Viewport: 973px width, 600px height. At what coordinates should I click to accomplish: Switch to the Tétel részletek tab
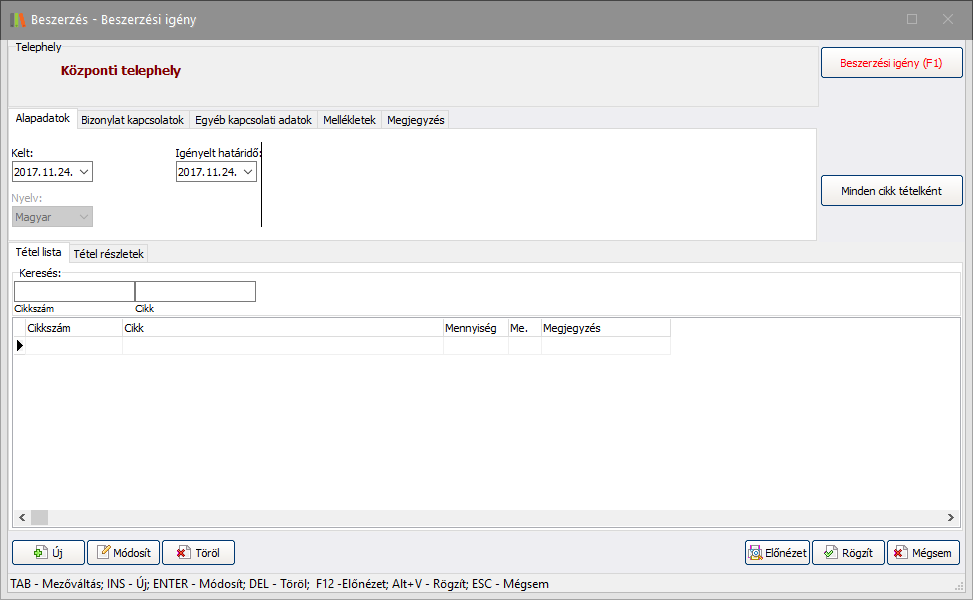[109, 254]
